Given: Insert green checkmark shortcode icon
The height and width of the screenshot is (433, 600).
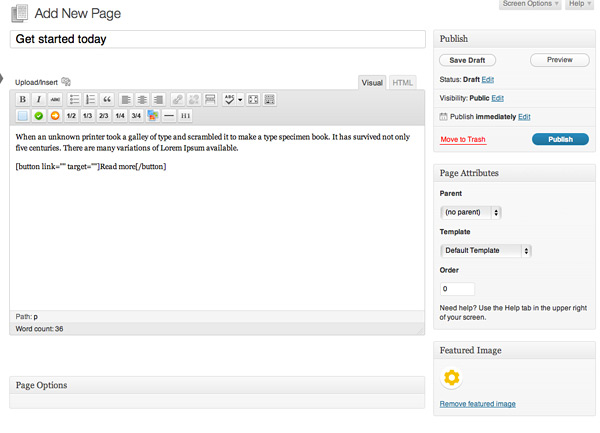Looking at the screenshot, I should [x=39, y=116].
